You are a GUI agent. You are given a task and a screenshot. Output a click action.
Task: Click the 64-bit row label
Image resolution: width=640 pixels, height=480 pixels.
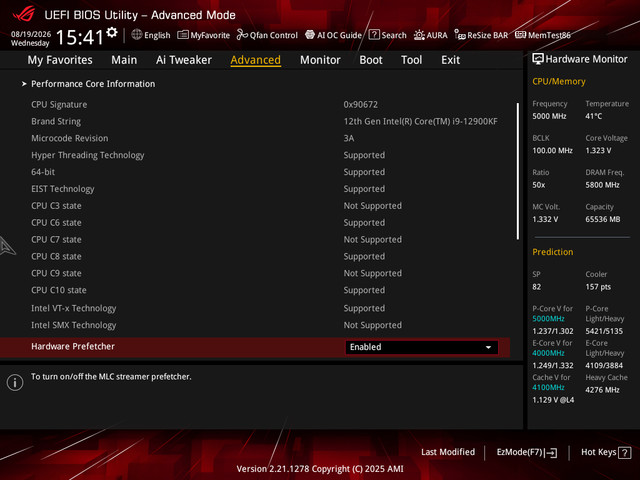pos(43,172)
